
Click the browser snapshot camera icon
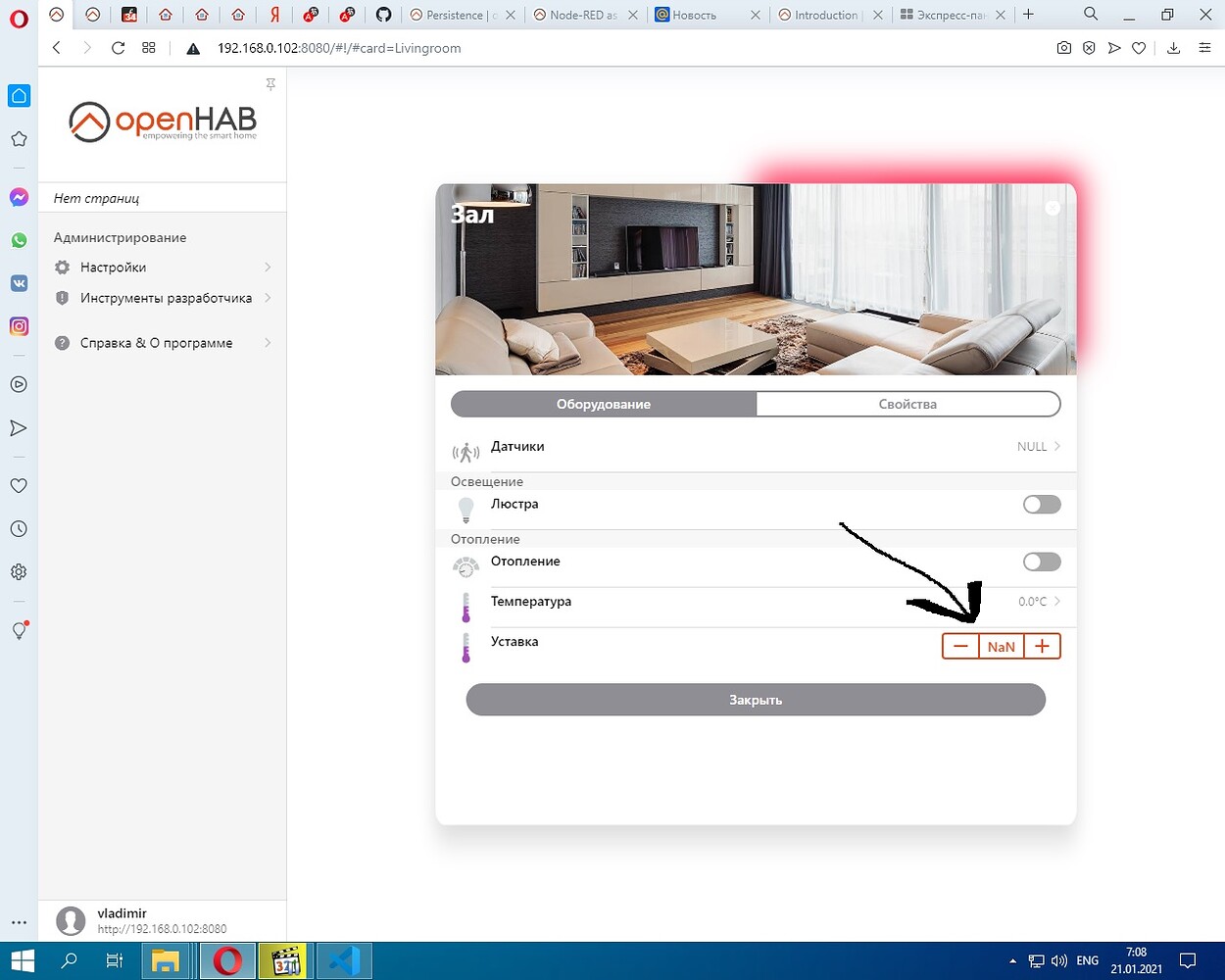(1063, 48)
